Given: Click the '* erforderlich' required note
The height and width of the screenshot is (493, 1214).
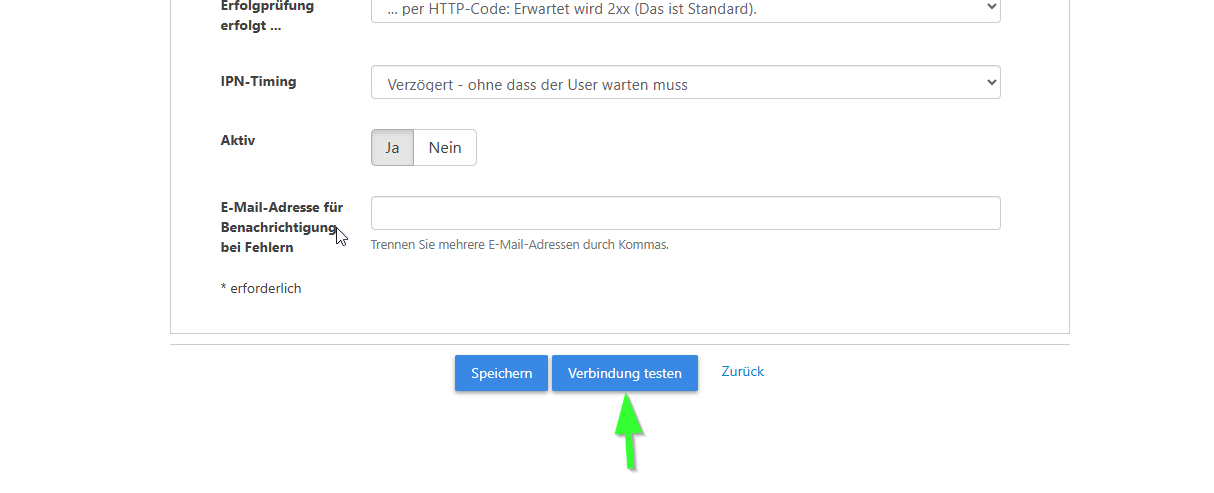Looking at the screenshot, I should click(260, 288).
